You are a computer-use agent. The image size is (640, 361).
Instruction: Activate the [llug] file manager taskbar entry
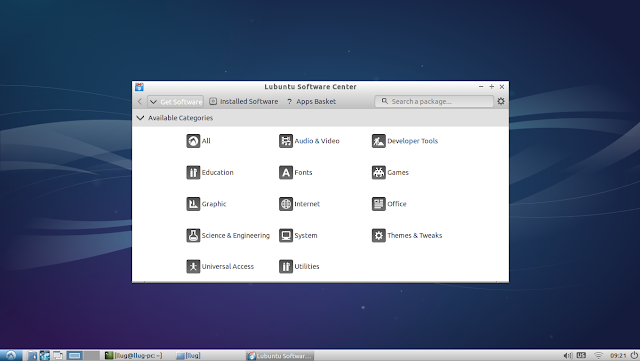pos(188,356)
